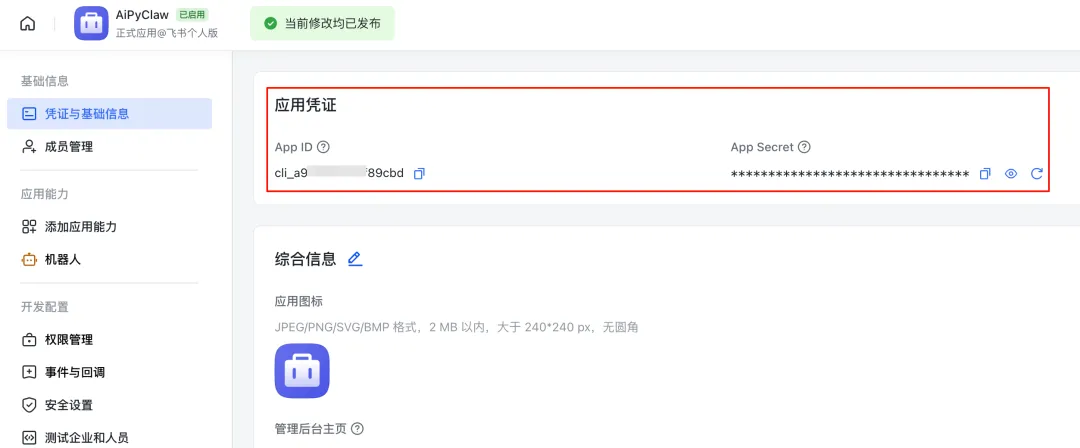Select 机器人 in the sidebar
1080x448 pixels.
[62, 260]
